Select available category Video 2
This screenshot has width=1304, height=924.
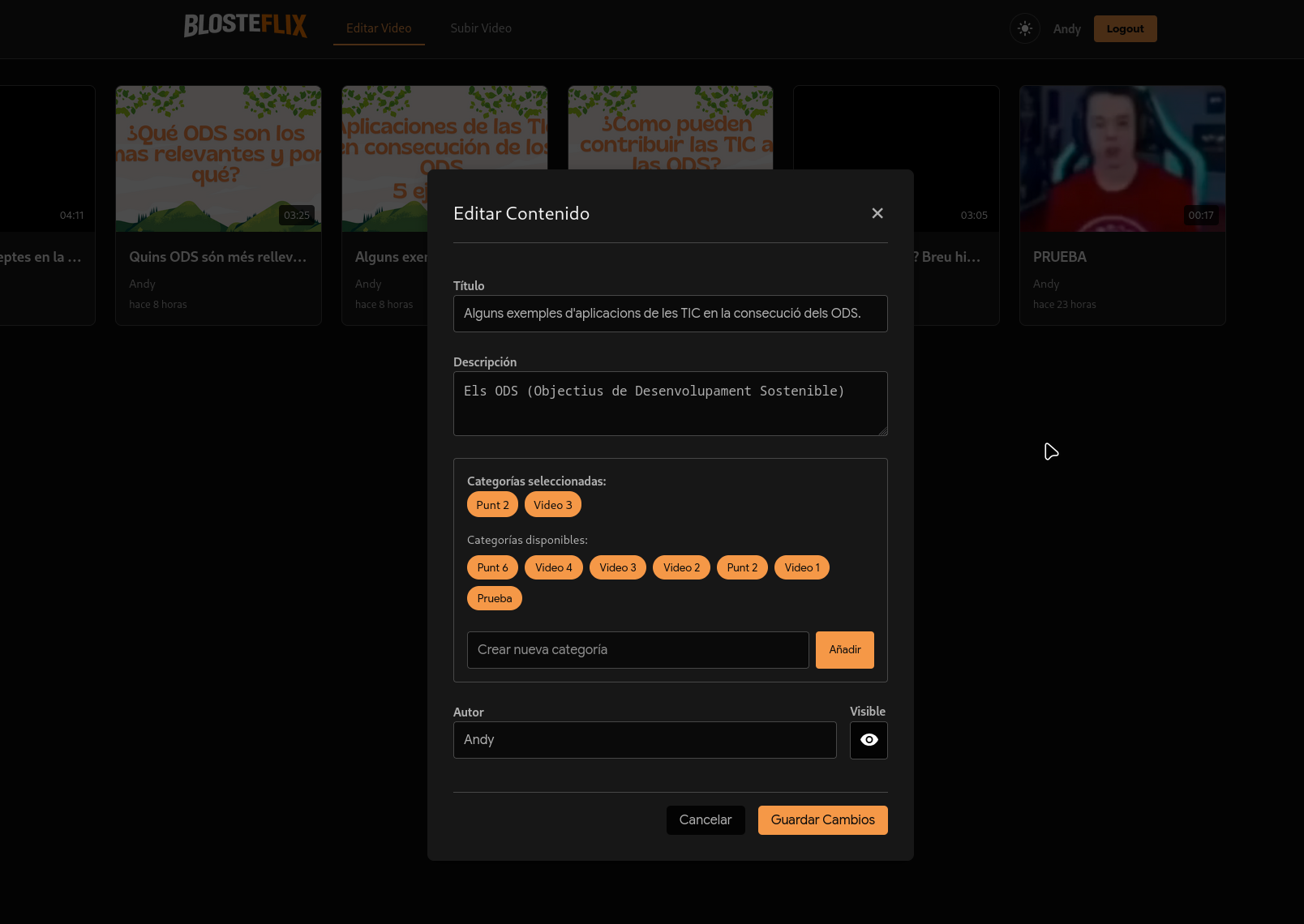[x=681, y=567]
